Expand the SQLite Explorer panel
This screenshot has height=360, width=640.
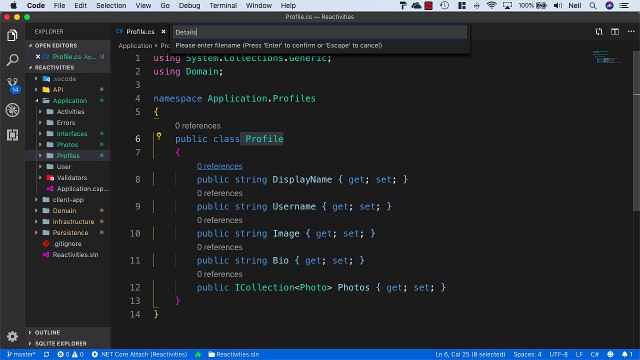click(60, 343)
